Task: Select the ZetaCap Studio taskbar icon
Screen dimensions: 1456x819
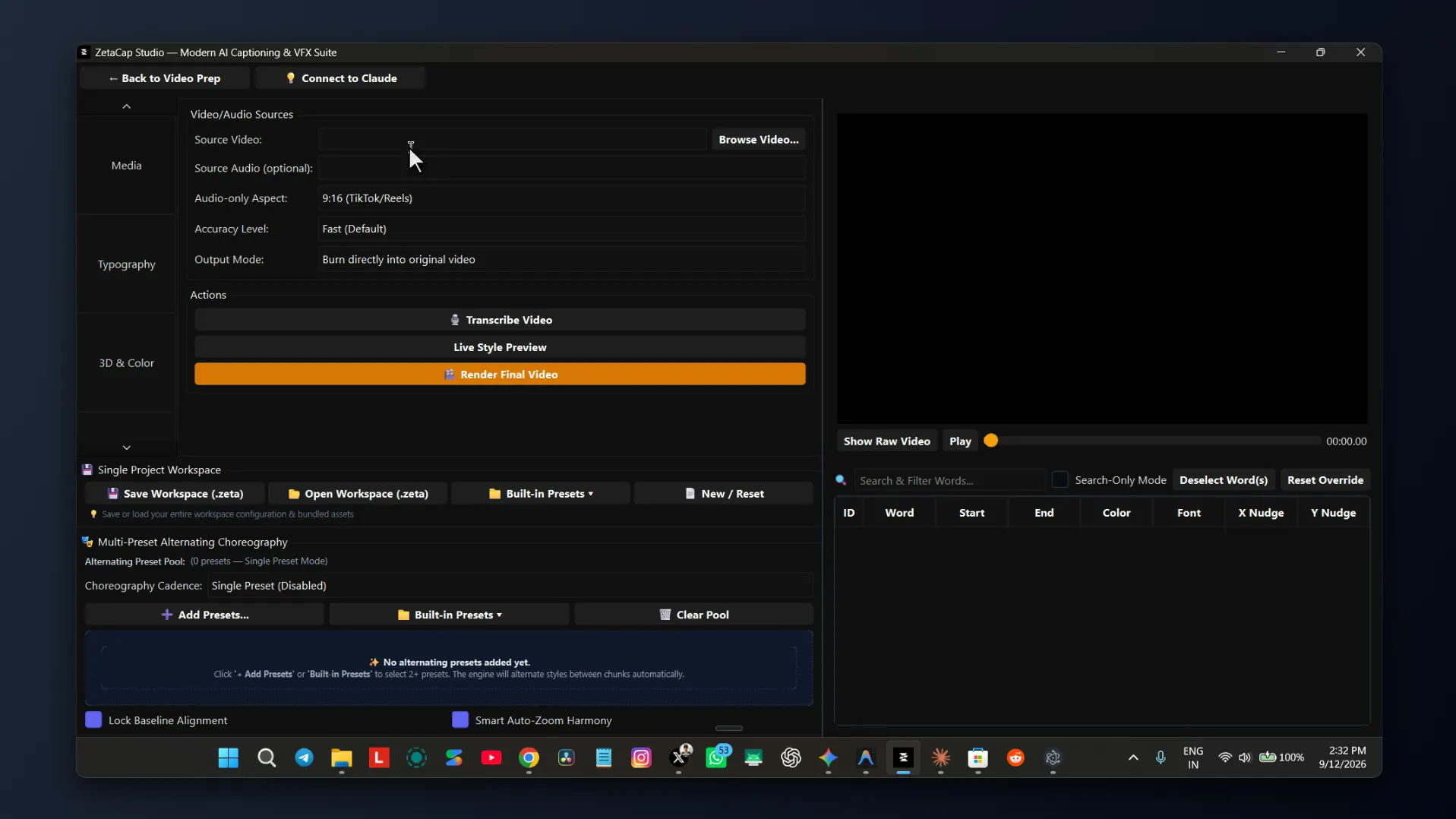Action: click(x=903, y=757)
